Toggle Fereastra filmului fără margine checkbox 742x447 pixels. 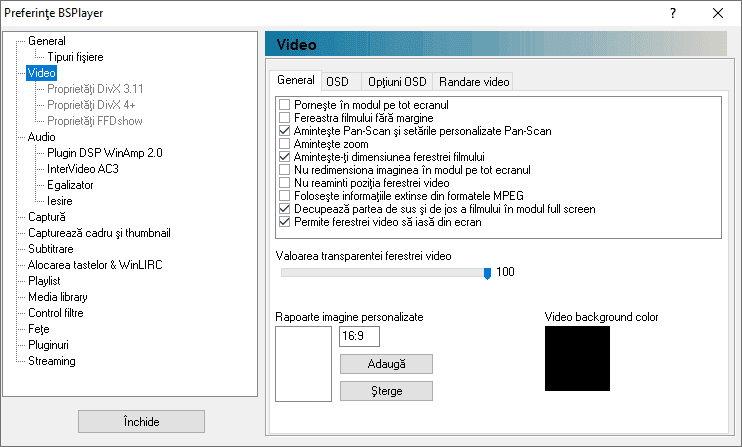tap(284, 117)
